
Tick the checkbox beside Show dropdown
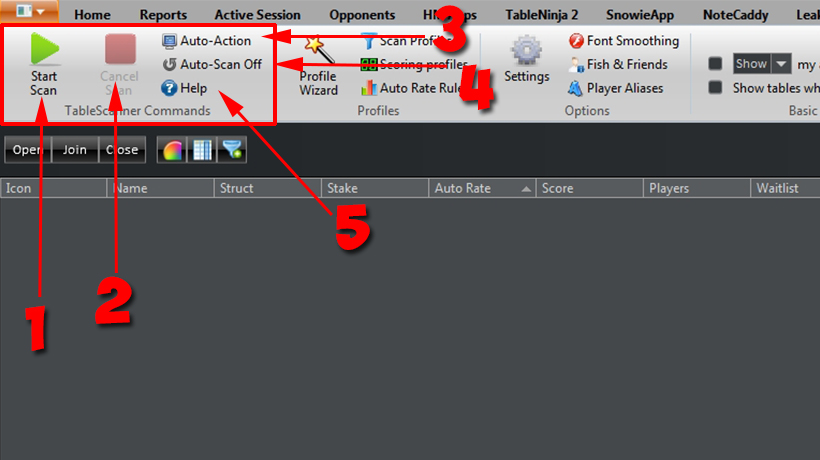715,64
